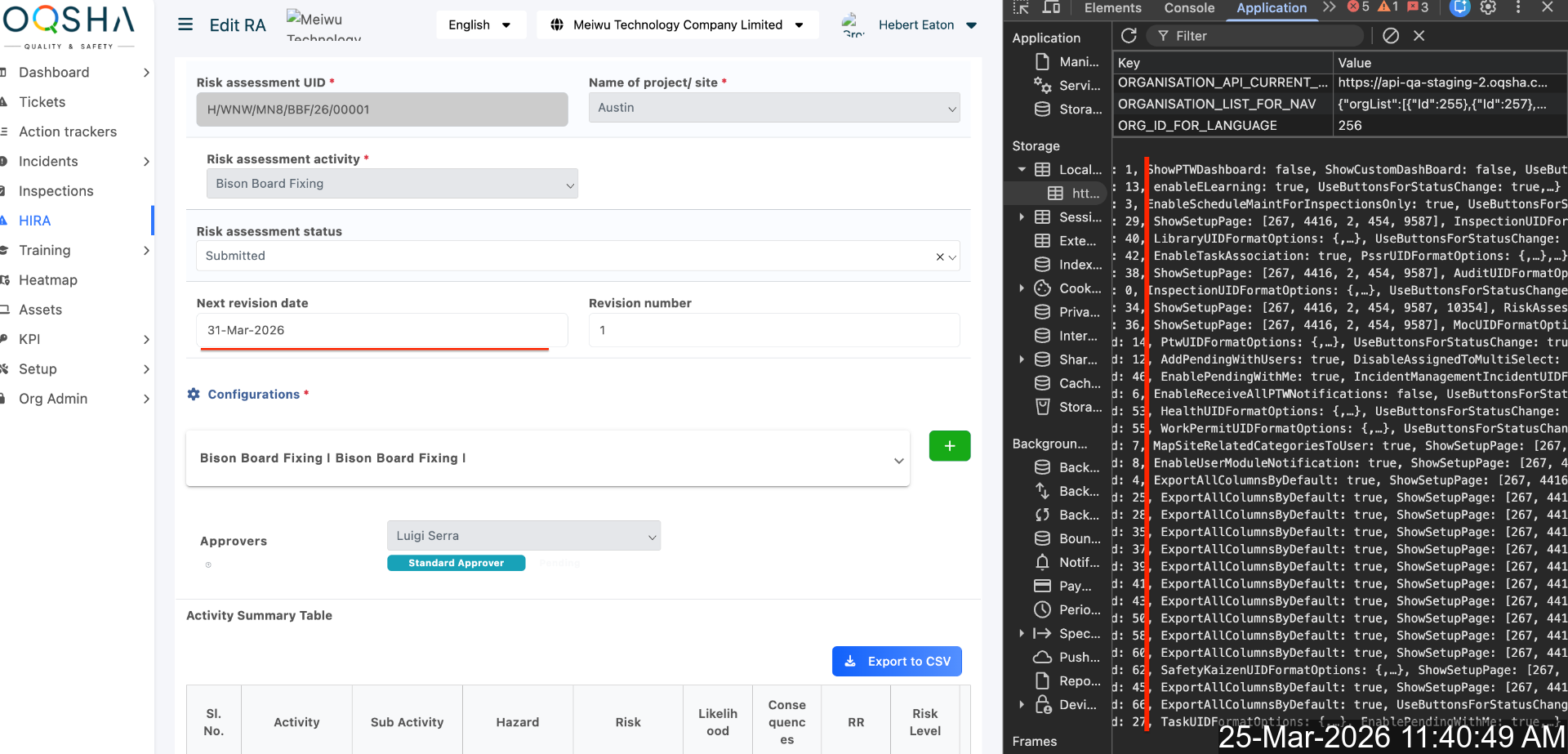Refresh the DevTools storage view
Viewport: 1568px width, 754px height.
[1129, 36]
